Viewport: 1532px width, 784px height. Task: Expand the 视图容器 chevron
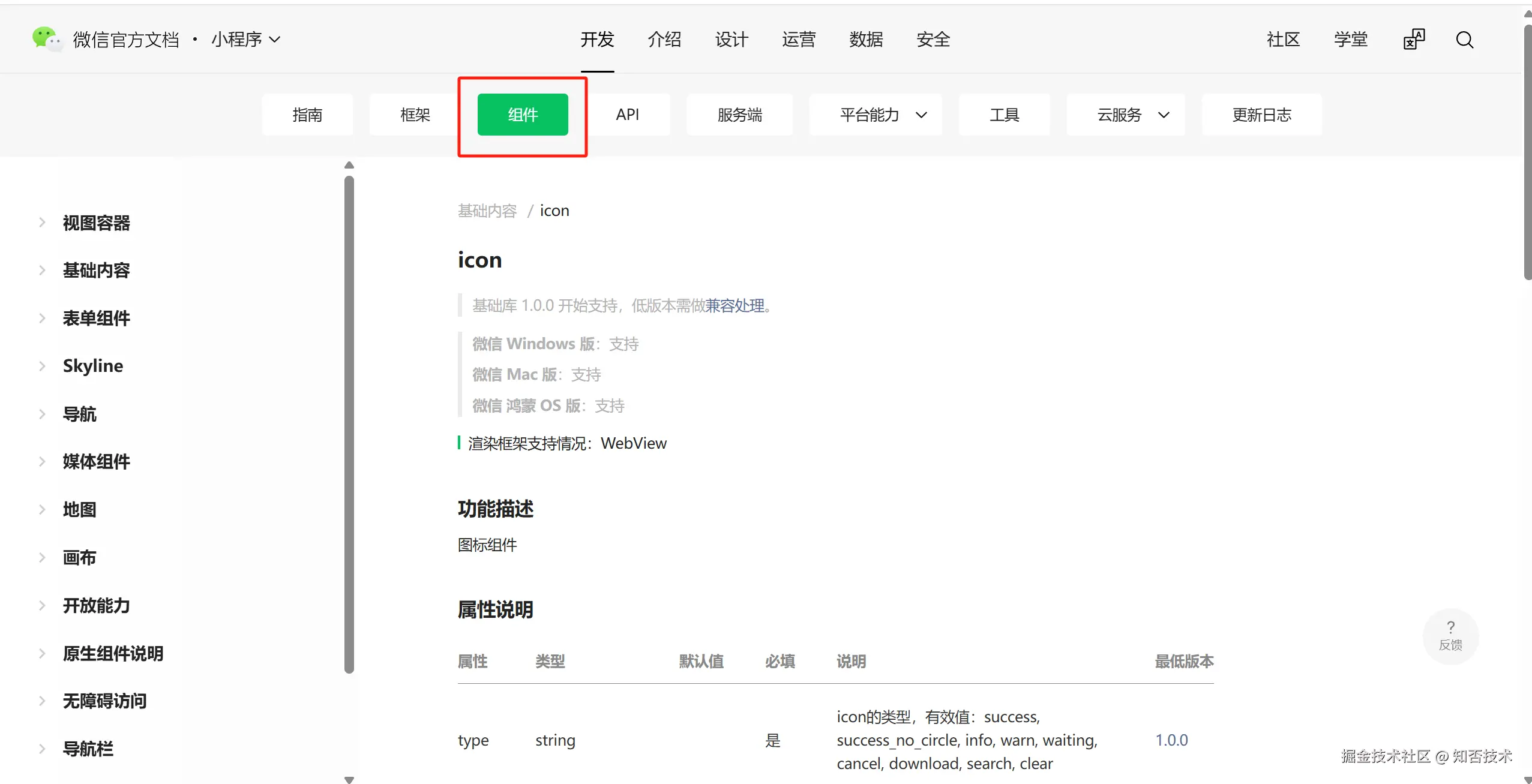[x=42, y=223]
